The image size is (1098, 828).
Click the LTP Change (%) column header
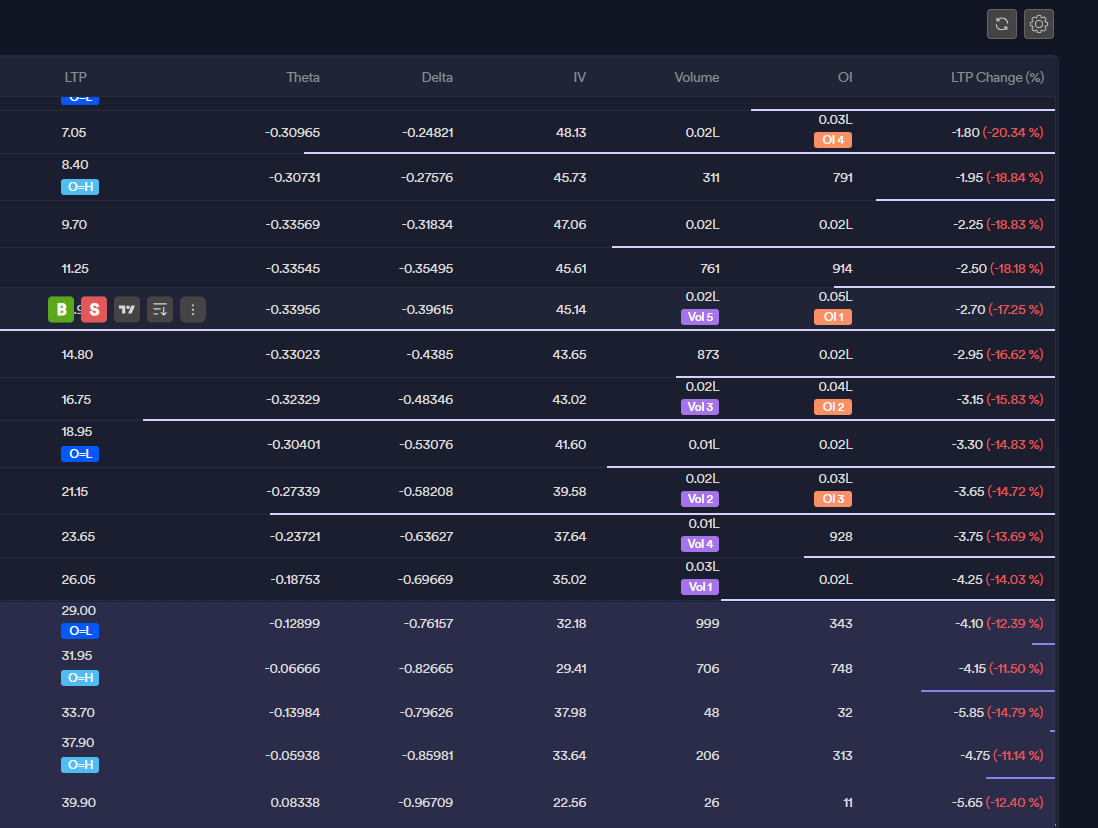pyautogui.click(x=997, y=77)
